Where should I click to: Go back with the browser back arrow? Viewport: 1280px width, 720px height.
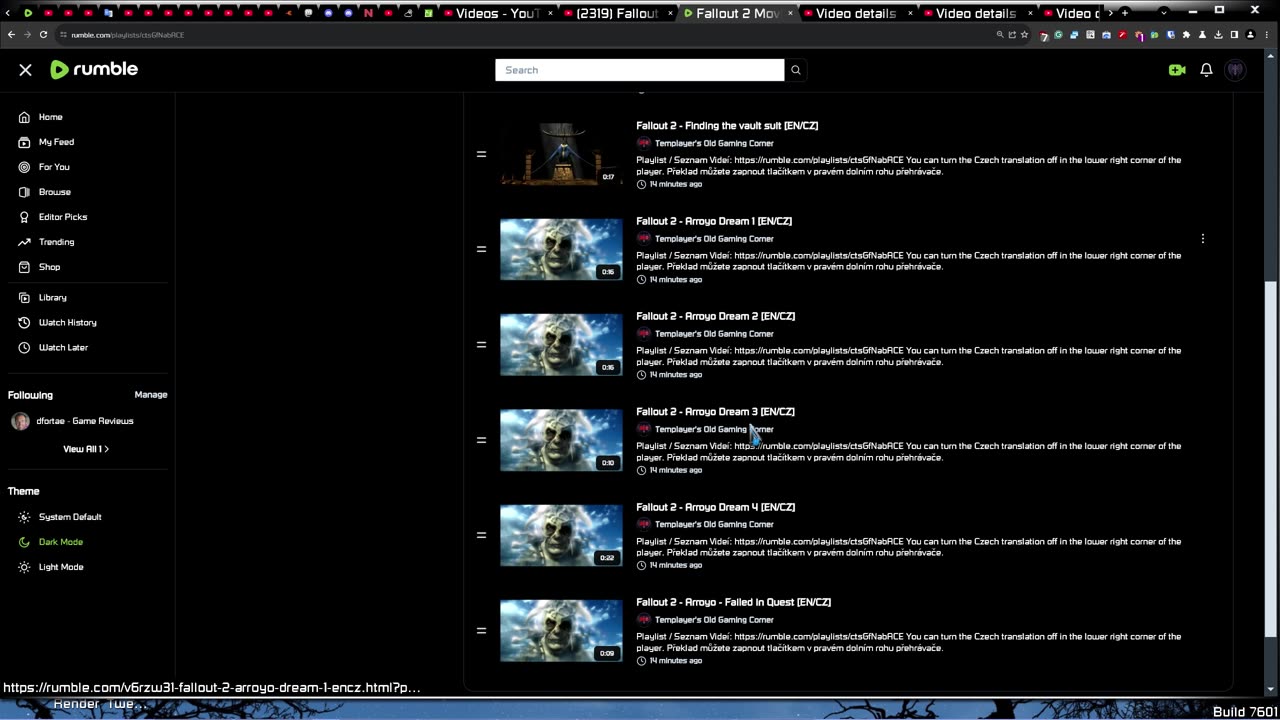pos(11,34)
